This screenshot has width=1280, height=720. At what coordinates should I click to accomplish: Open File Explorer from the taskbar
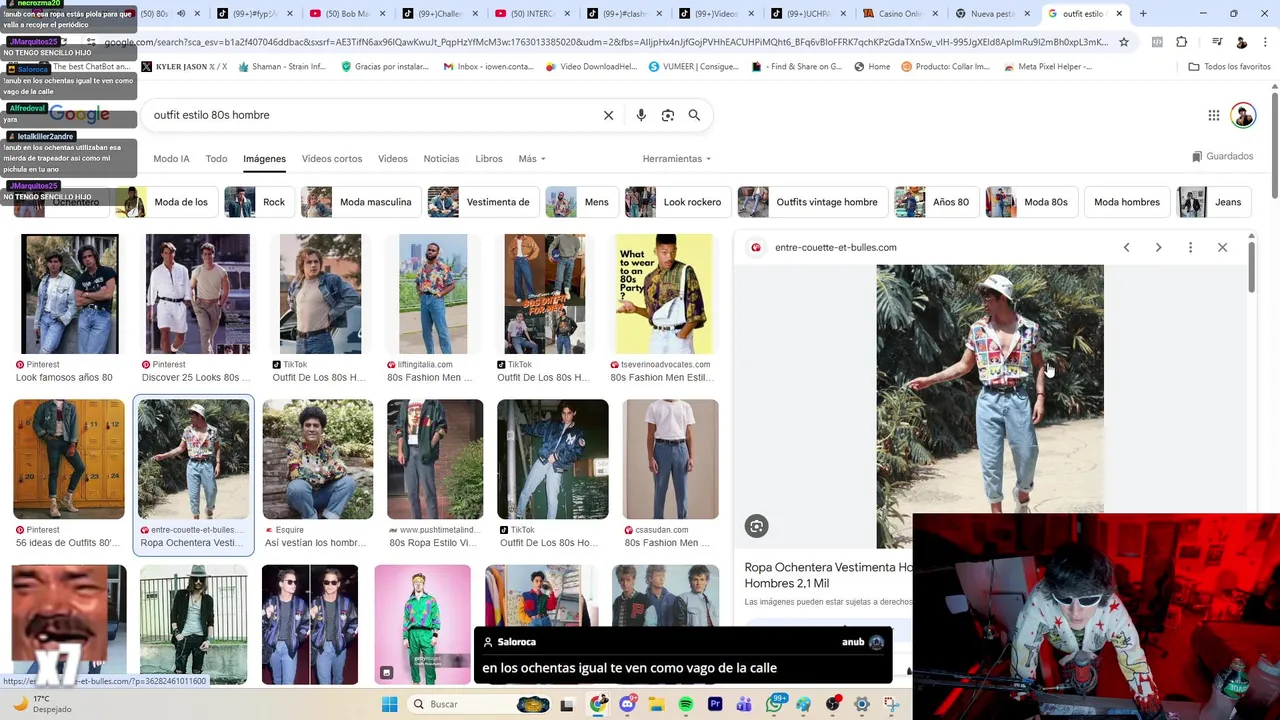[657, 704]
